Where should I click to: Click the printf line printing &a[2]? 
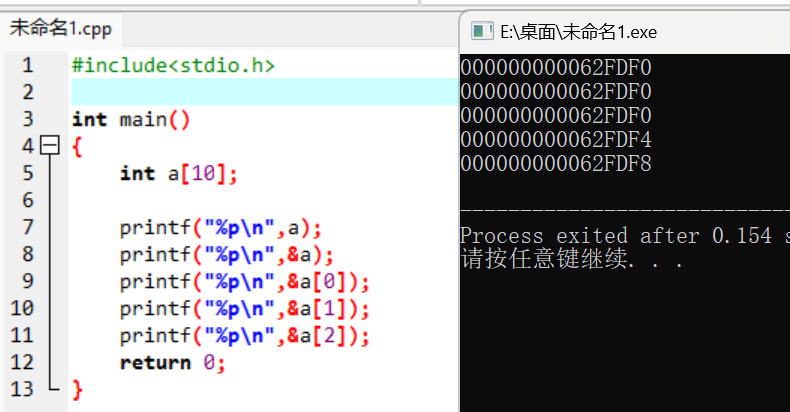click(x=245, y=336)
